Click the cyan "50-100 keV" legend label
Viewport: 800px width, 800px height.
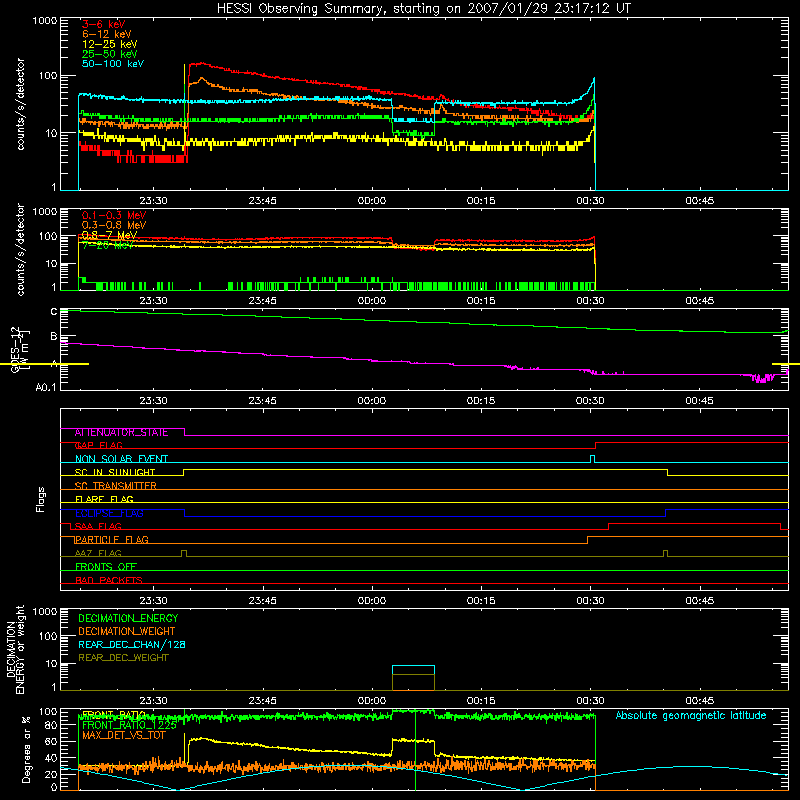pos(113,64)
